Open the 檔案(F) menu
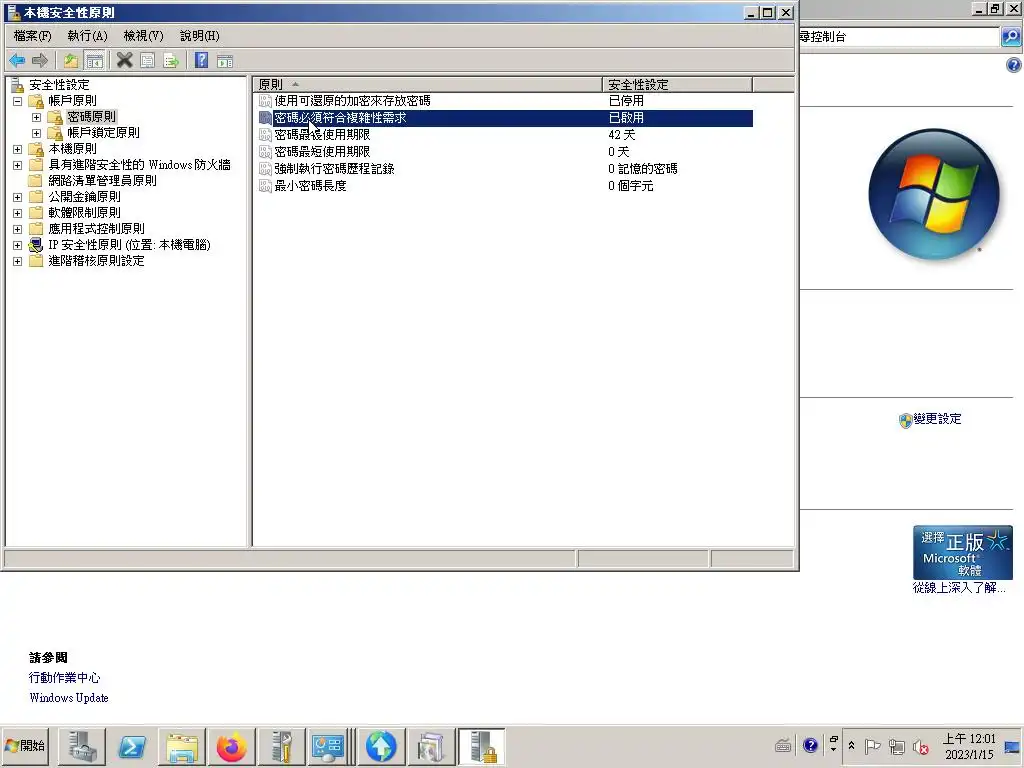 (32, 35)
